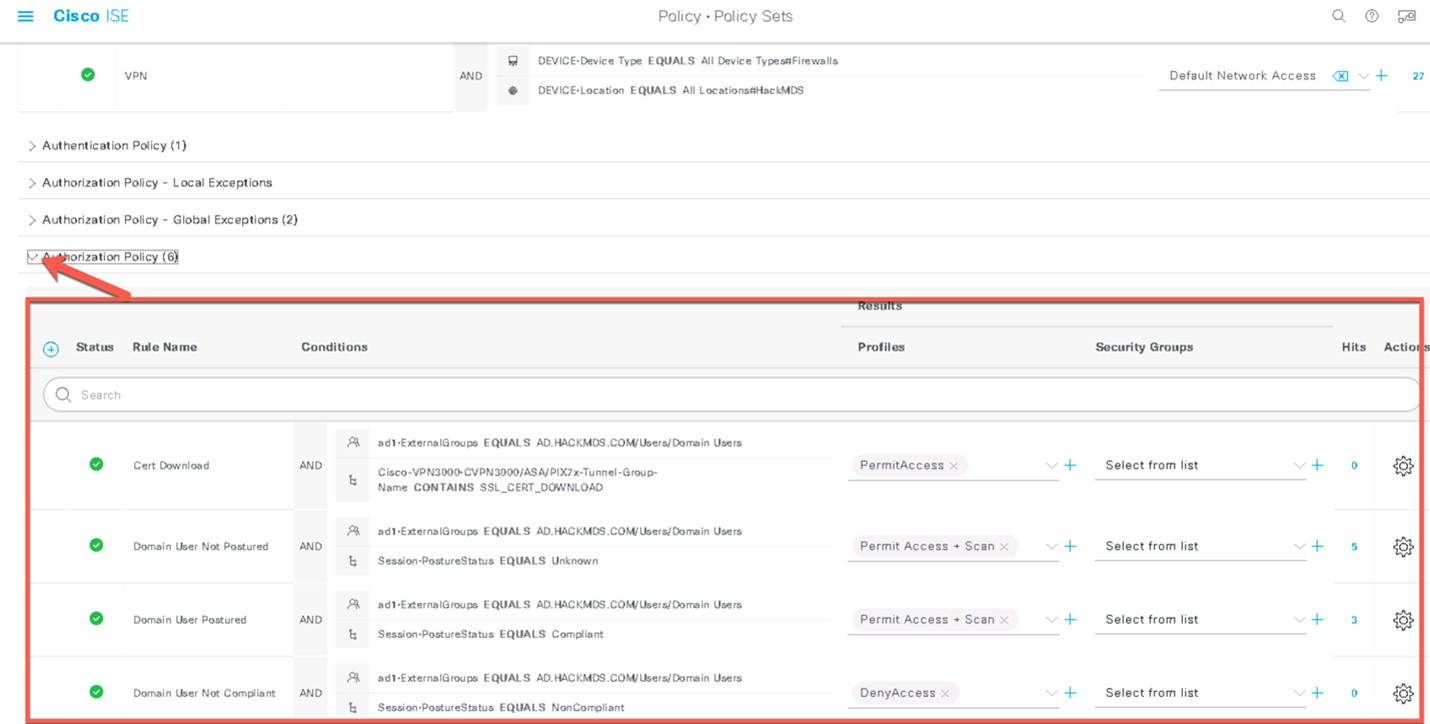Open security group list for Cert Download

pos(1200,465)
